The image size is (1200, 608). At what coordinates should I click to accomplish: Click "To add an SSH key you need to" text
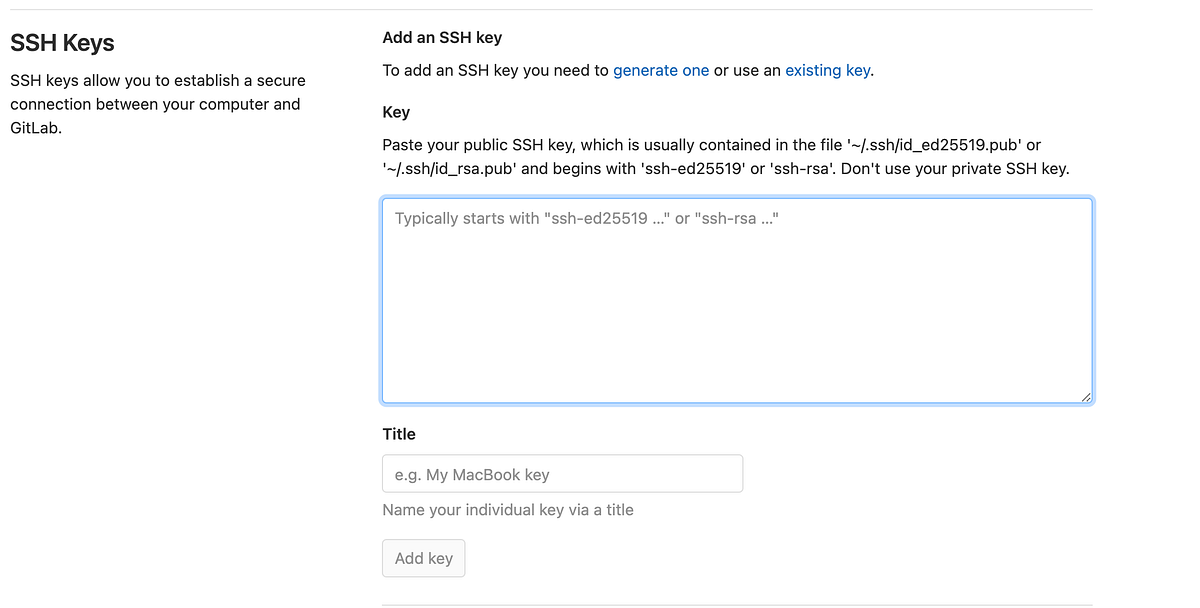(495, 70)
